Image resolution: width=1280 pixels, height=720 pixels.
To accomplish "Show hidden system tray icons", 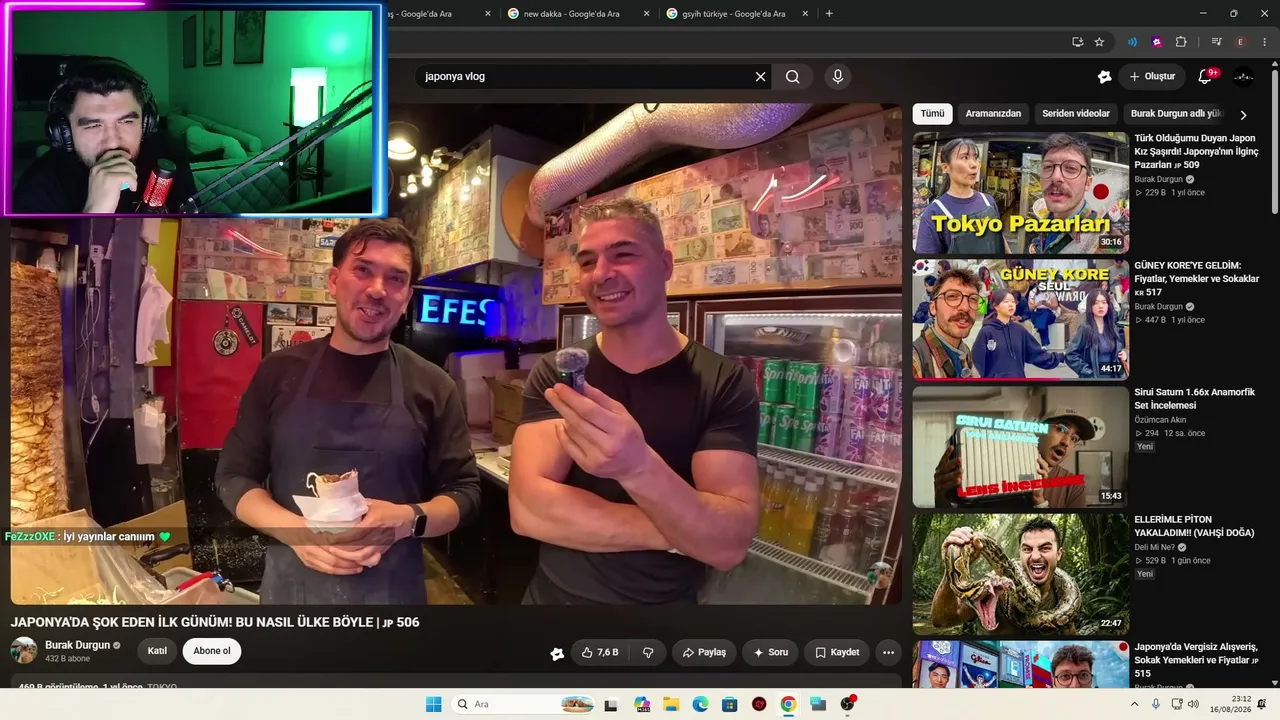I will pos(1134,704).
